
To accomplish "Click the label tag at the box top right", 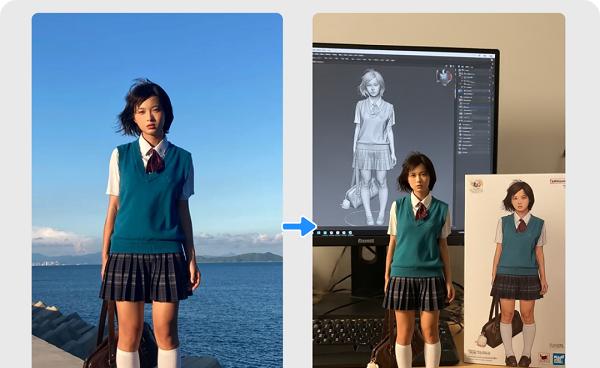I will pyautogui.click(x=557, y=181).
